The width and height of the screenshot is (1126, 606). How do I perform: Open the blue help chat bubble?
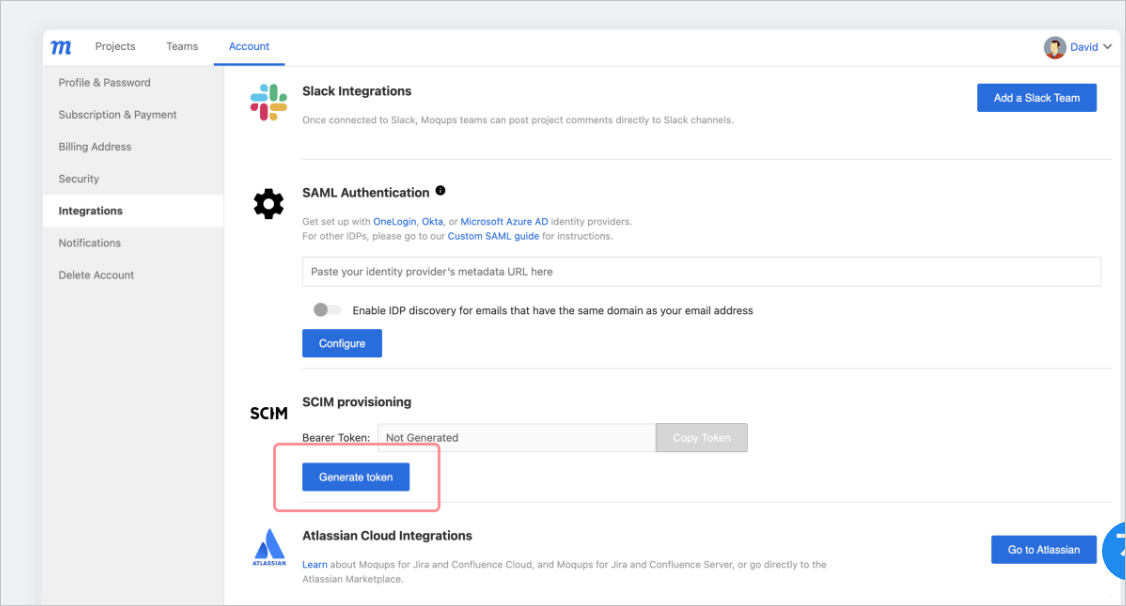pos(1115,551)
